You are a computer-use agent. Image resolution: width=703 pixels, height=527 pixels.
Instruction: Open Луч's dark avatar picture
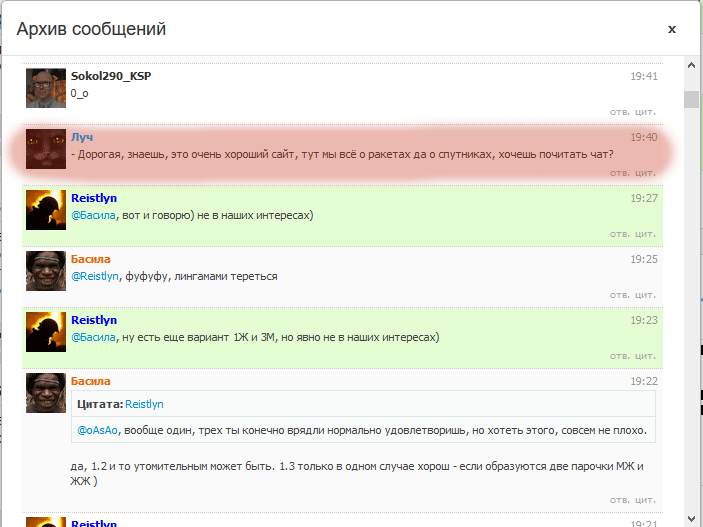point(46,149)
